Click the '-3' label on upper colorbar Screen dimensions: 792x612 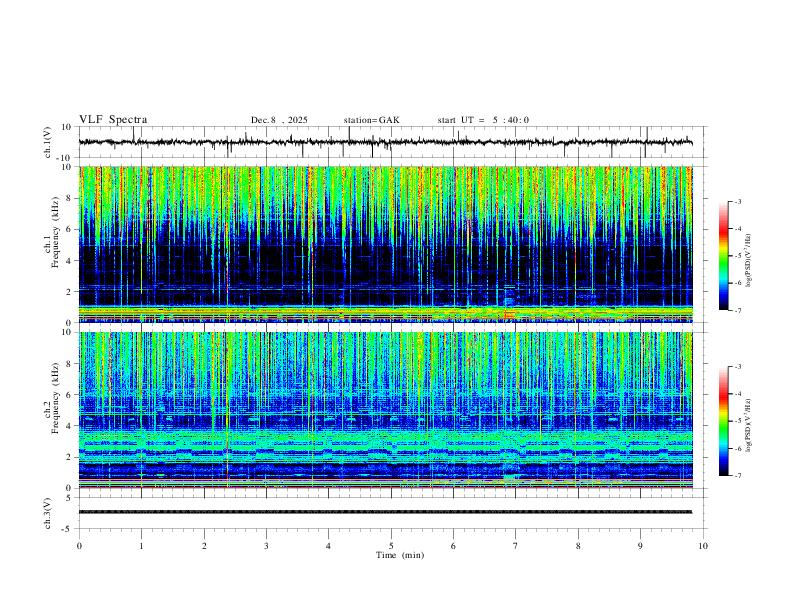coord(738,201)
